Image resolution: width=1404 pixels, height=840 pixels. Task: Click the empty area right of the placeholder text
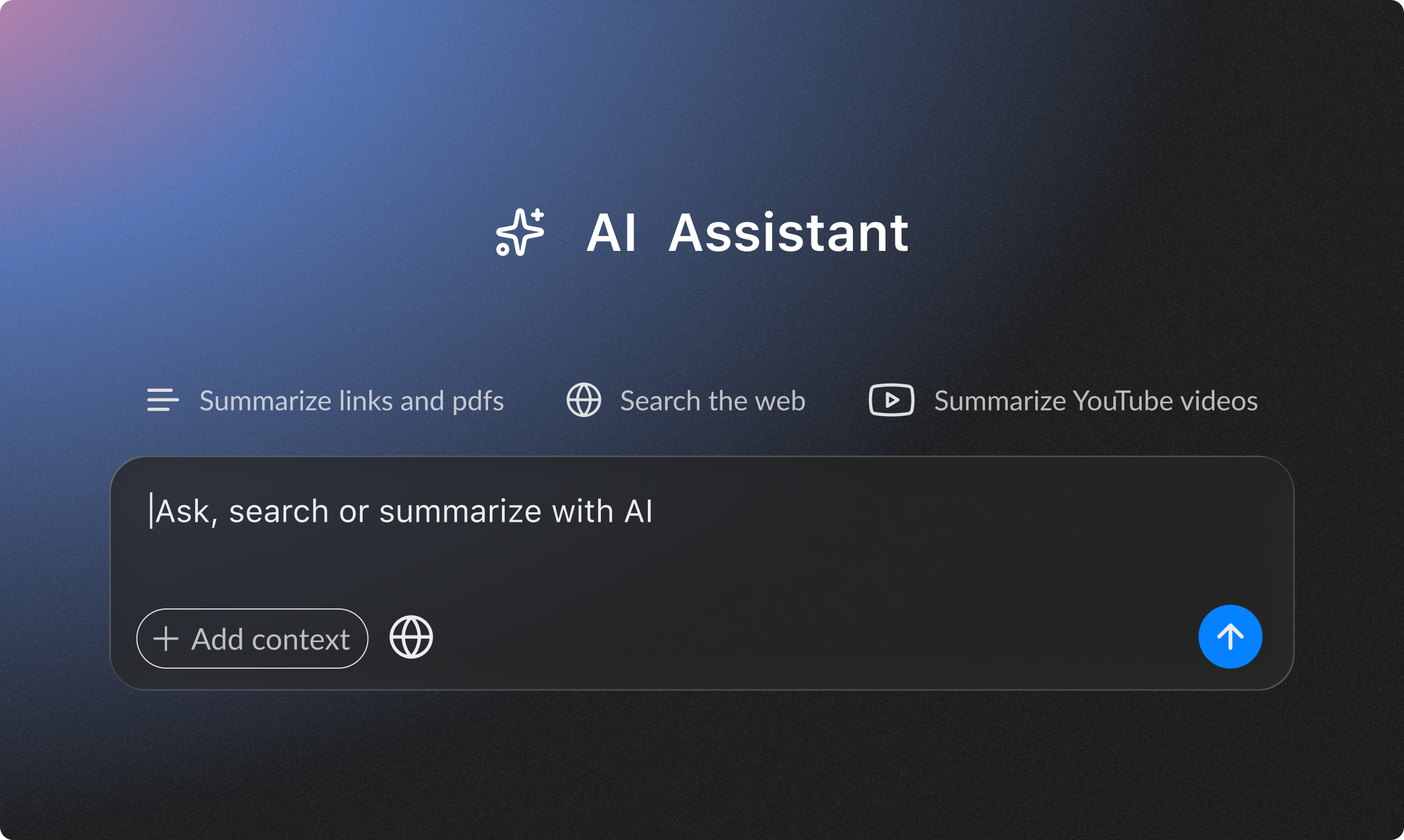click(962, 512)
